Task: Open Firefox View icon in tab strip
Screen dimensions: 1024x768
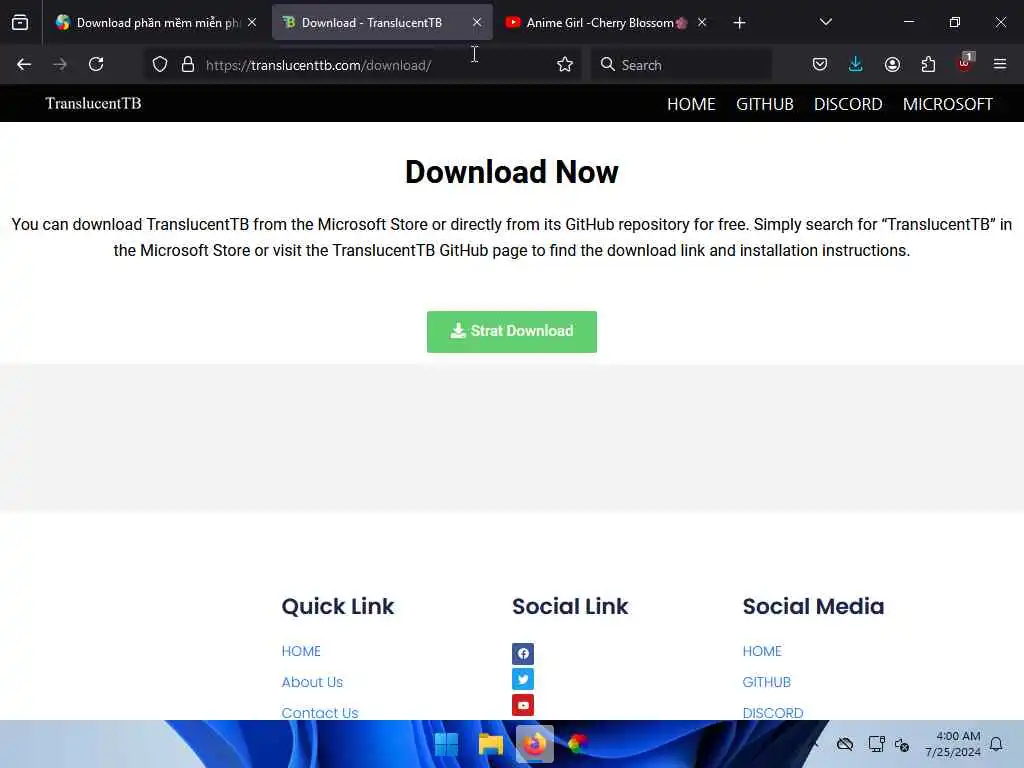Action: coord(20,23)
